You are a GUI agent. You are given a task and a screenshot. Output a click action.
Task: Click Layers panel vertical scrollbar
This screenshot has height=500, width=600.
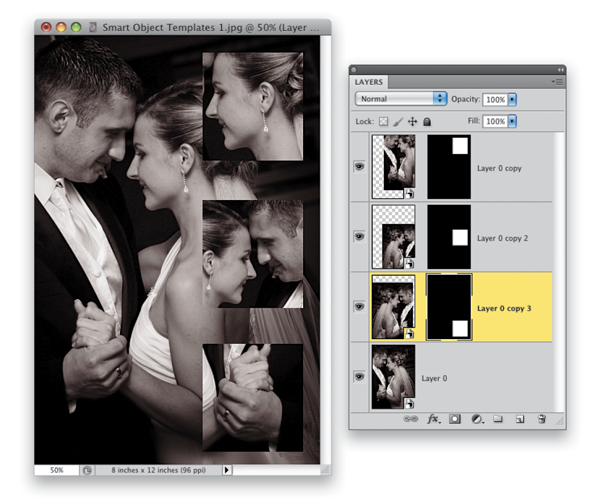pos(559,272)
